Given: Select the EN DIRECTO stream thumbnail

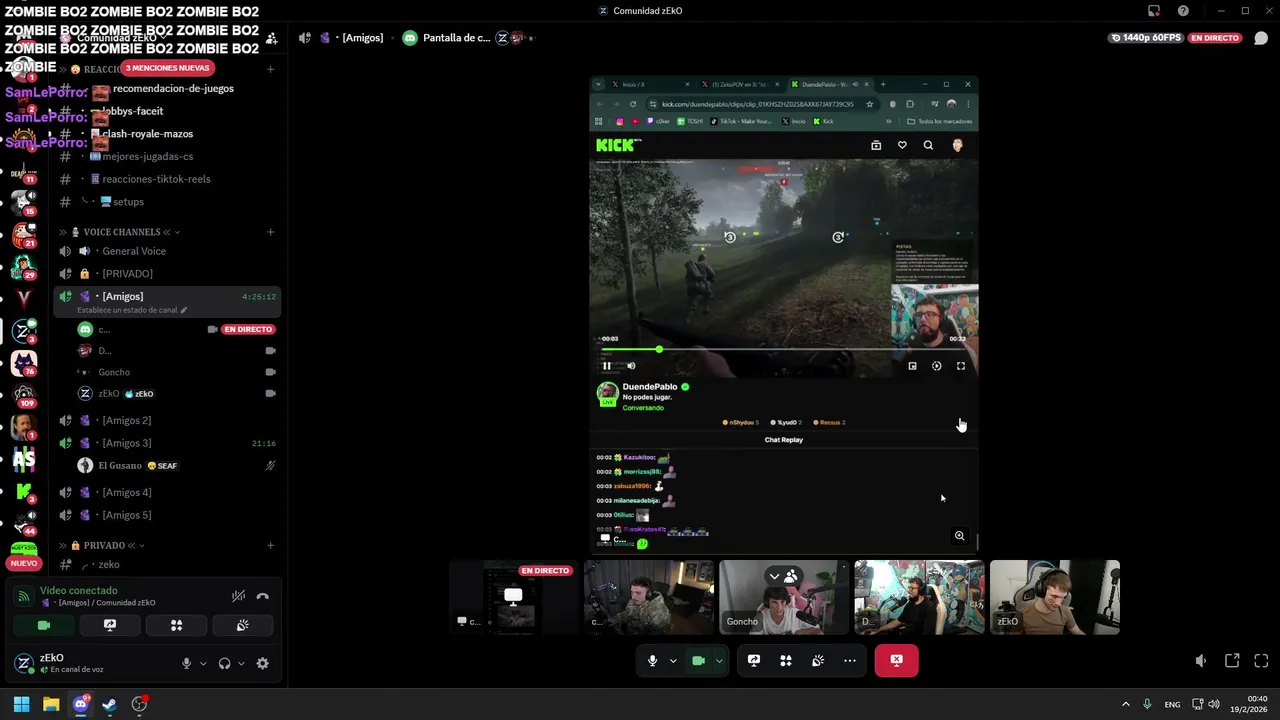Looking at the screenshot, I should click(x=514, y=597).
